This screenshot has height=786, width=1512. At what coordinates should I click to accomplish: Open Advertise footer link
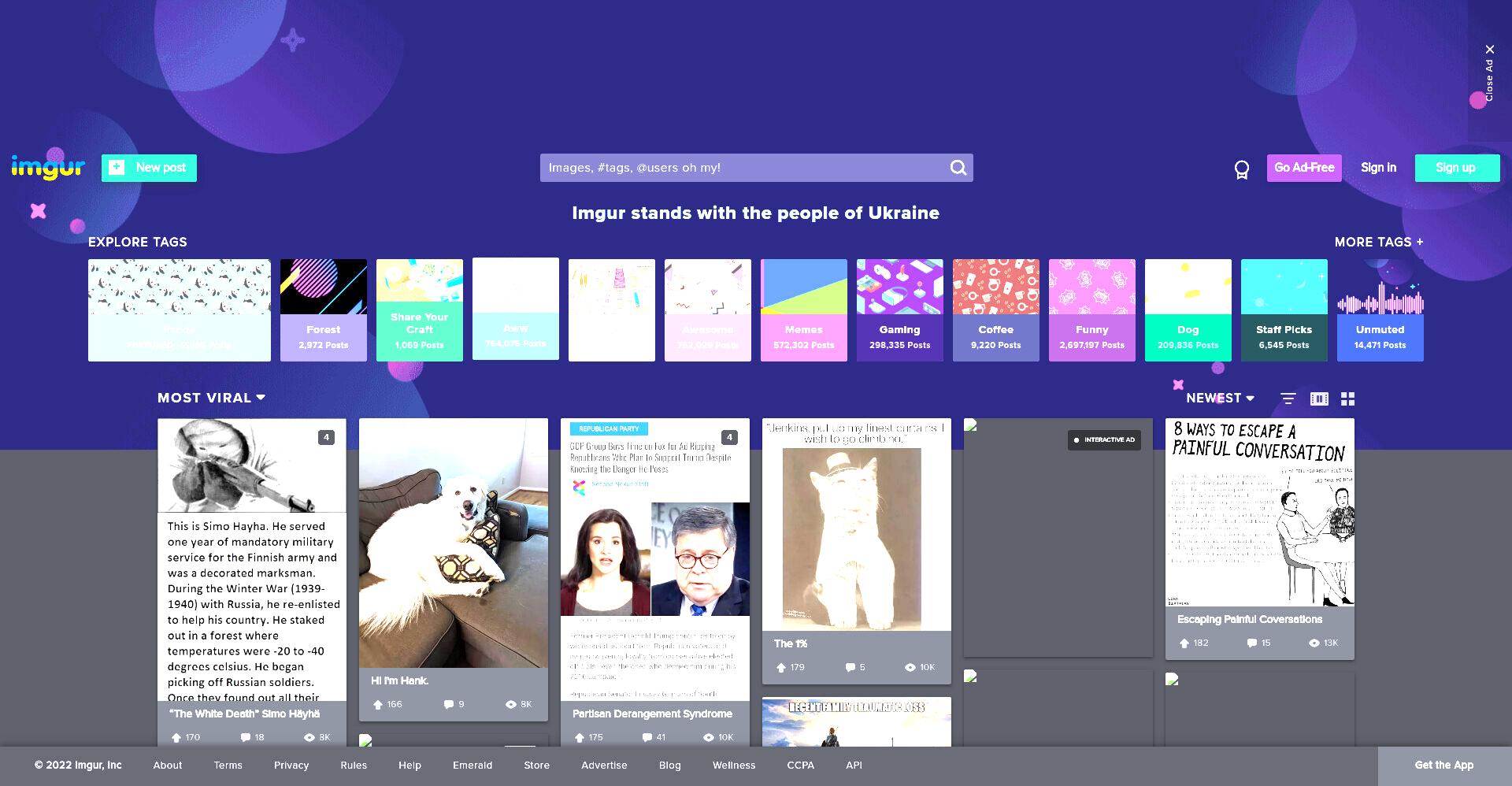604,765
